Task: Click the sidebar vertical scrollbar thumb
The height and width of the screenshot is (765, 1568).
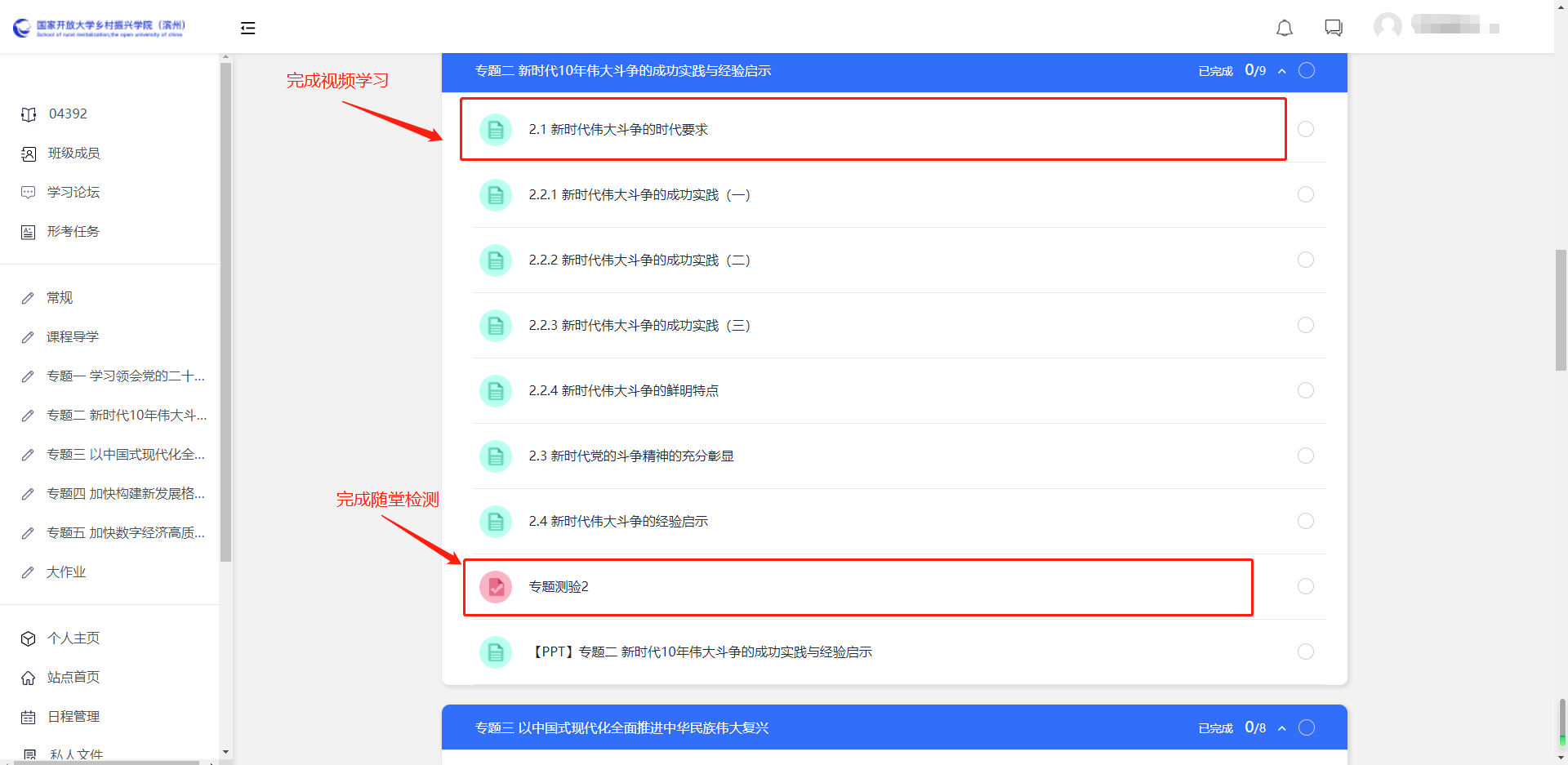Action: 225,313
